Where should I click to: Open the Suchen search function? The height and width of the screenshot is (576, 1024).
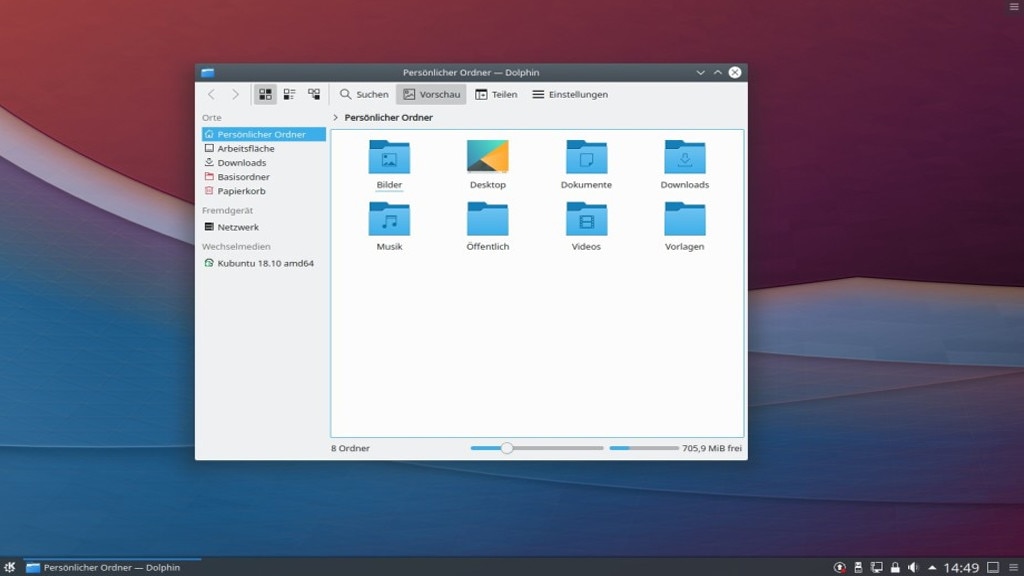pos(363,94)
